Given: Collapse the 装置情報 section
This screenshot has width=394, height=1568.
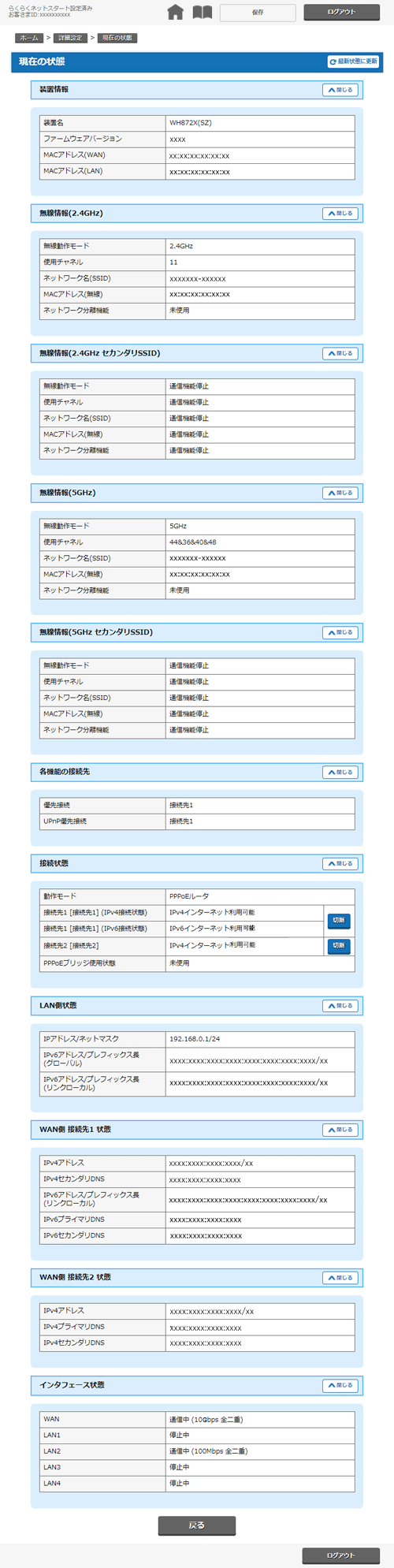Looking at the screenshot, I should (x=341, y=90).
